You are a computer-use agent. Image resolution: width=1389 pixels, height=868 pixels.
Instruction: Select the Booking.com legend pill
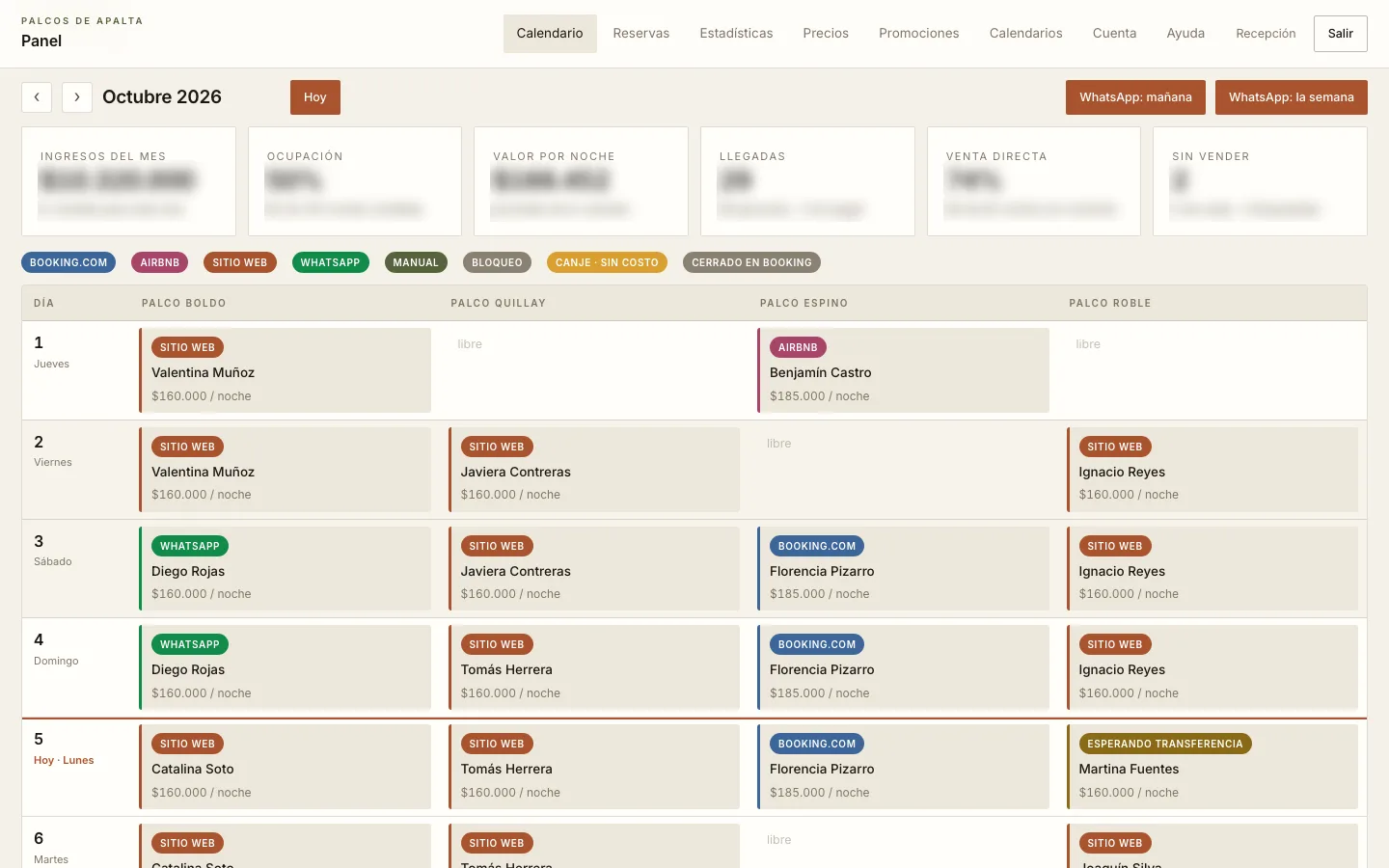coord(68,262)
